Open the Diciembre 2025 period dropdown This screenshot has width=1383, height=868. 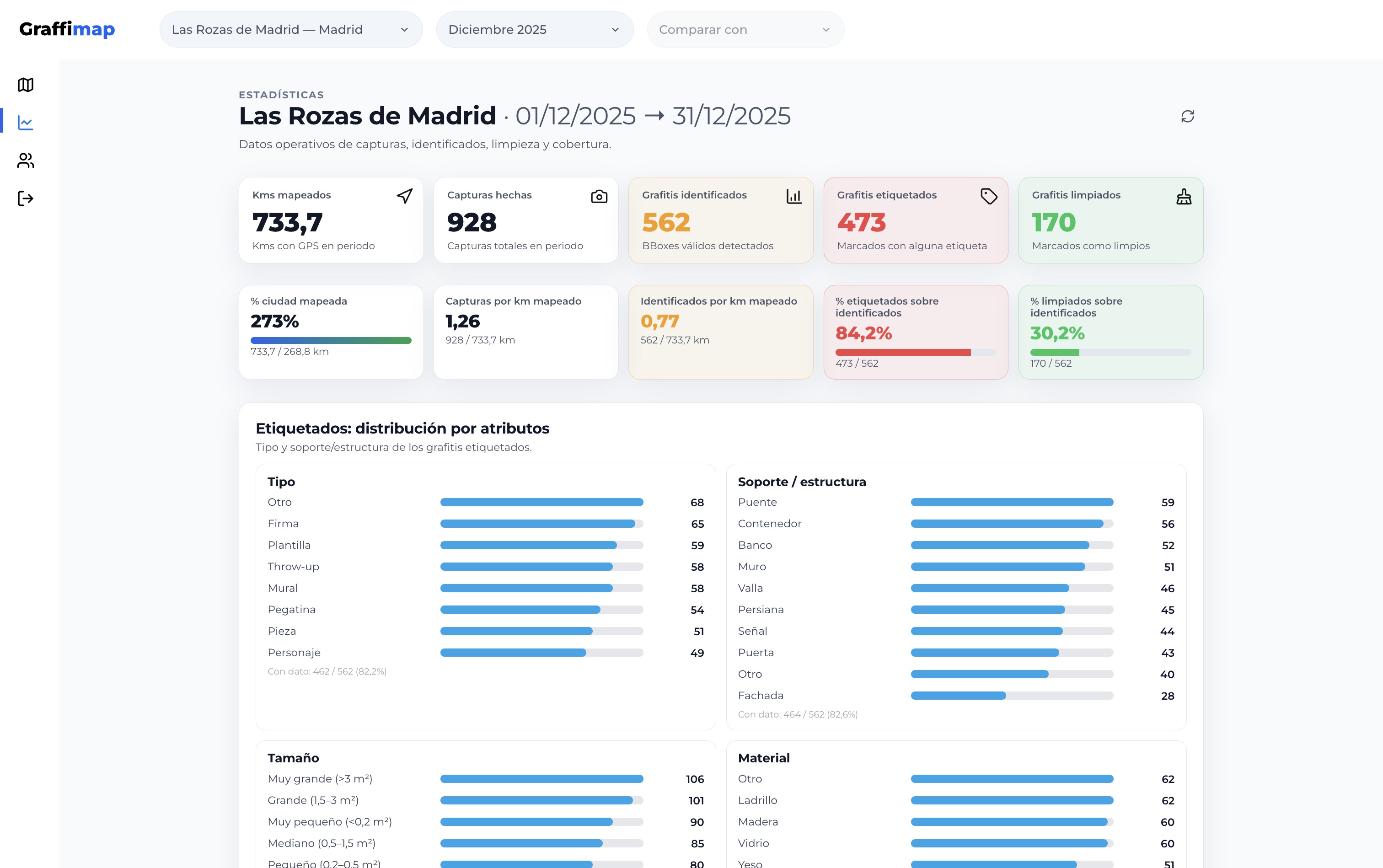[x=534, y=30]
